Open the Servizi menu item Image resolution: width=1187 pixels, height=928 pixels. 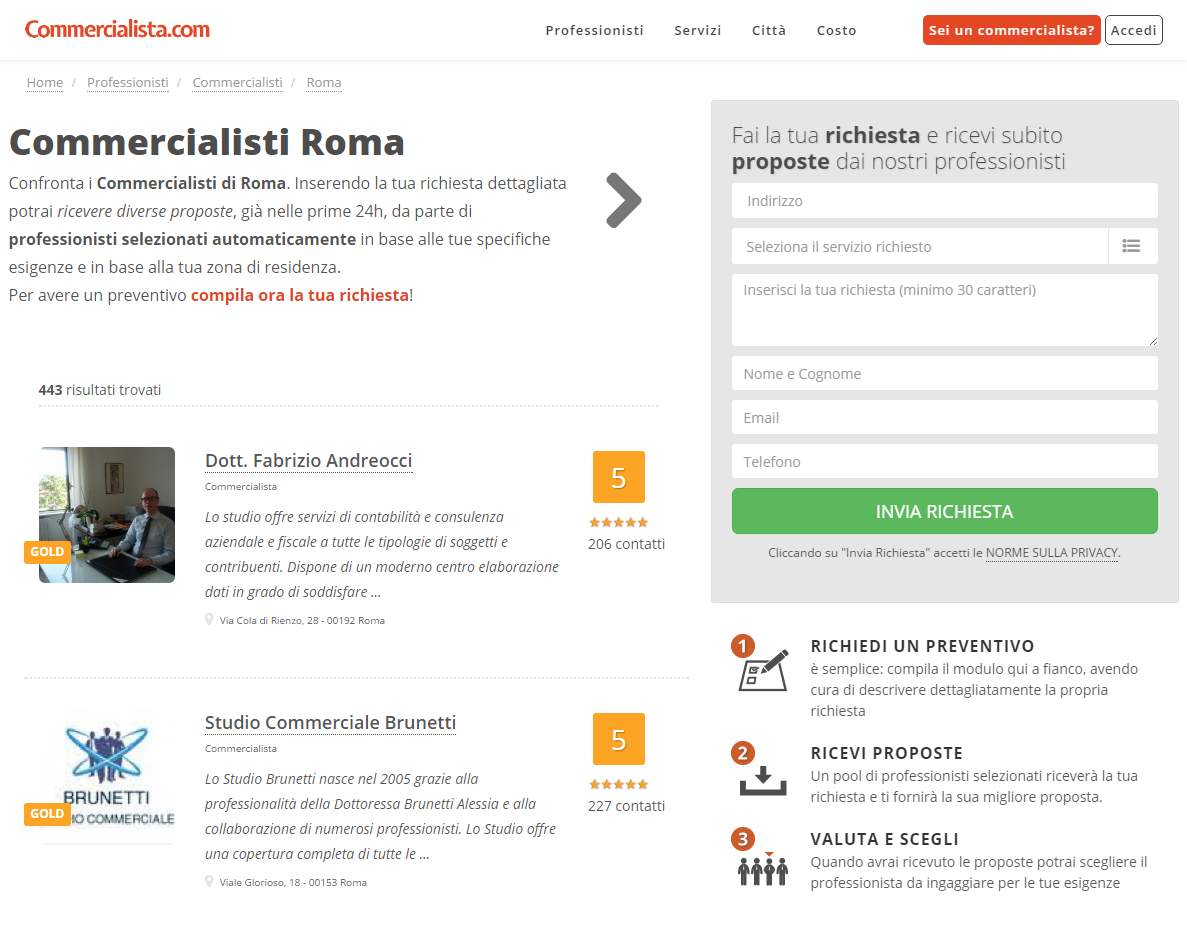697,30
